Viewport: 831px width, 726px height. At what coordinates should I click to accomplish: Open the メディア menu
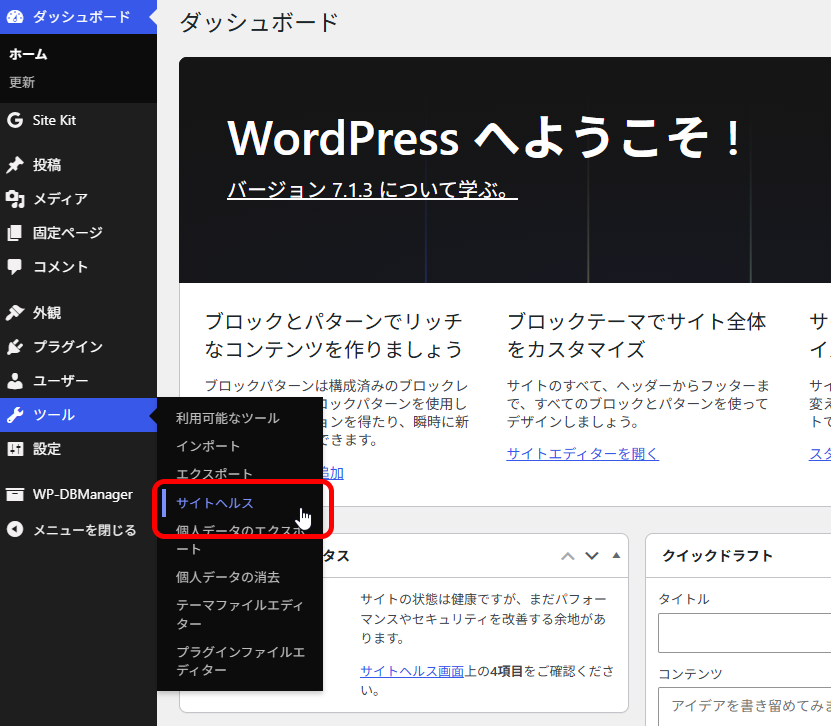(78, 199)
